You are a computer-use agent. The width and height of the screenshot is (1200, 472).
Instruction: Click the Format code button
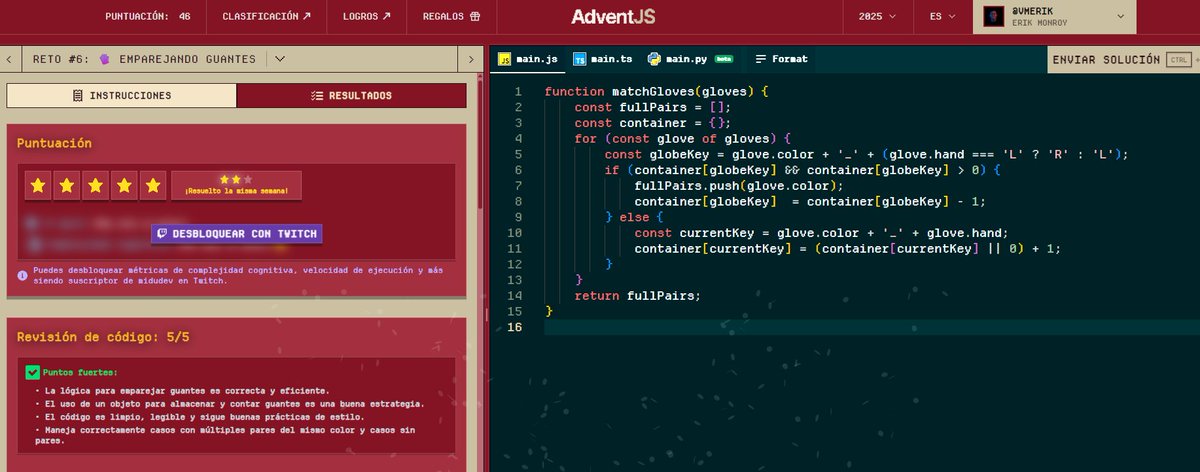tap(781, 59)
